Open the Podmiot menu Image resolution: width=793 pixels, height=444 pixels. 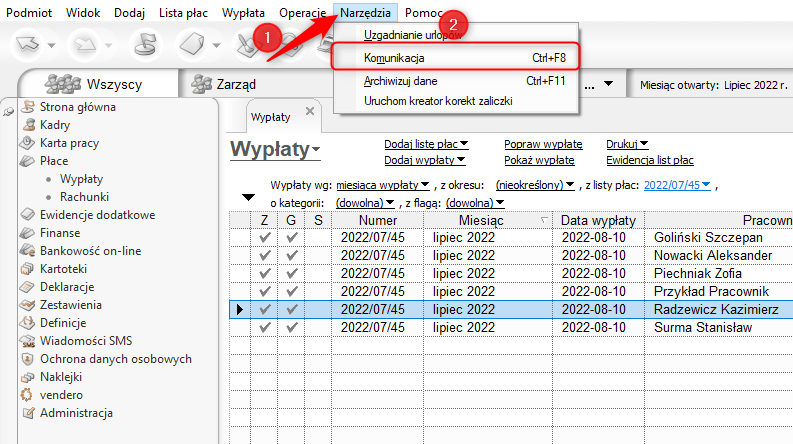[29, 13]
